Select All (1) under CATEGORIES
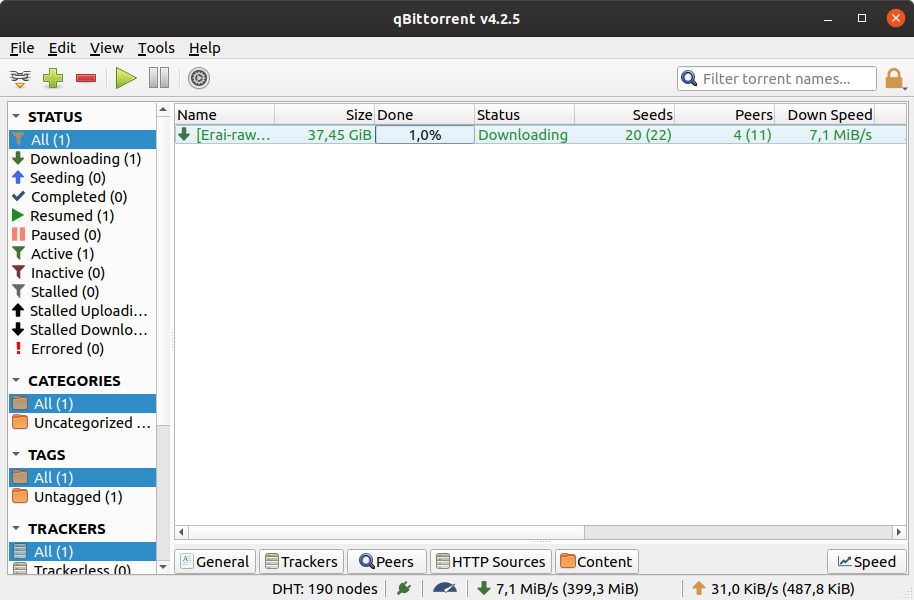 pos(83,403)
